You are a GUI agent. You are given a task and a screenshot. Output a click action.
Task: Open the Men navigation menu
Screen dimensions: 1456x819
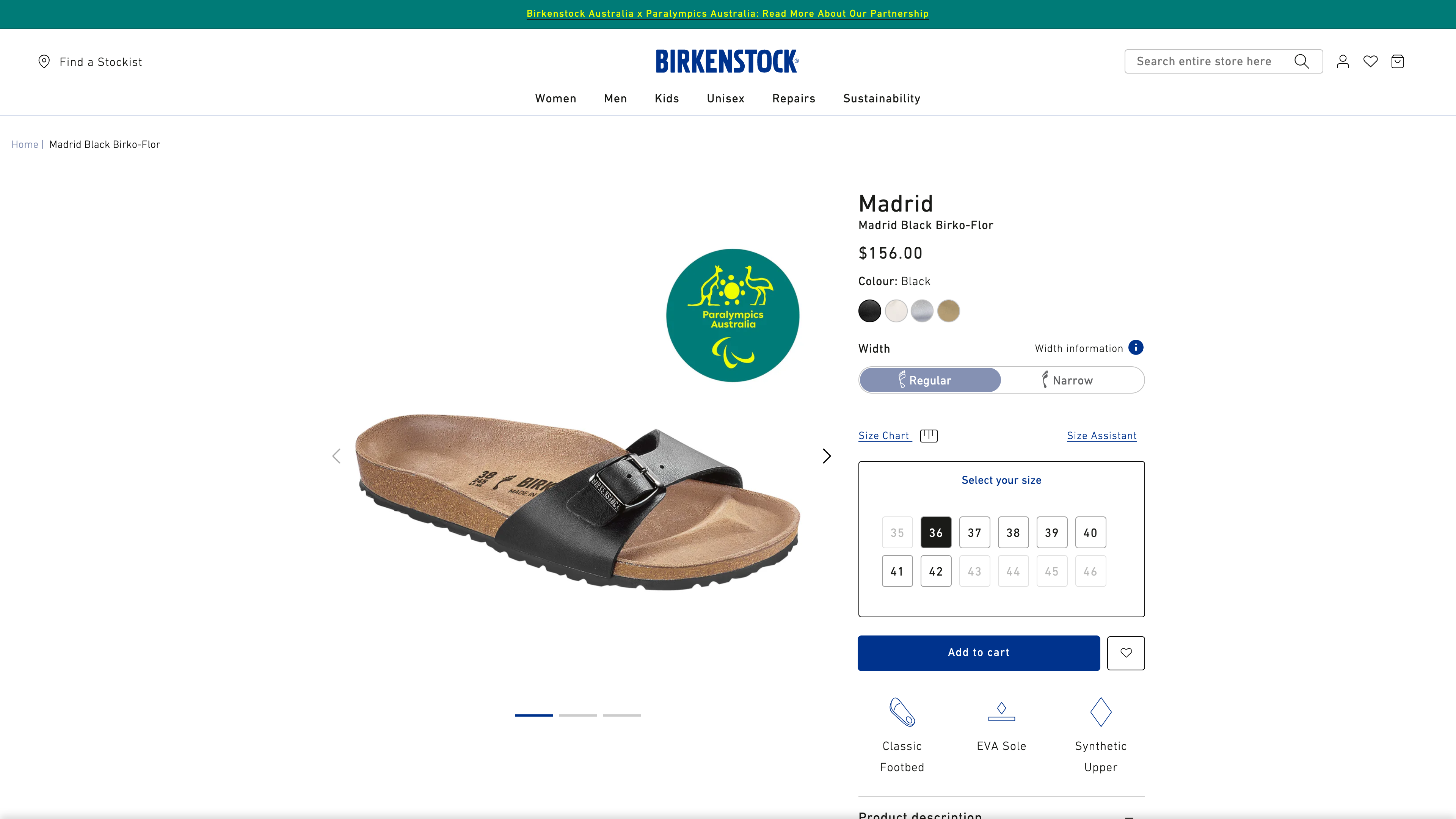tap(615, 98)
